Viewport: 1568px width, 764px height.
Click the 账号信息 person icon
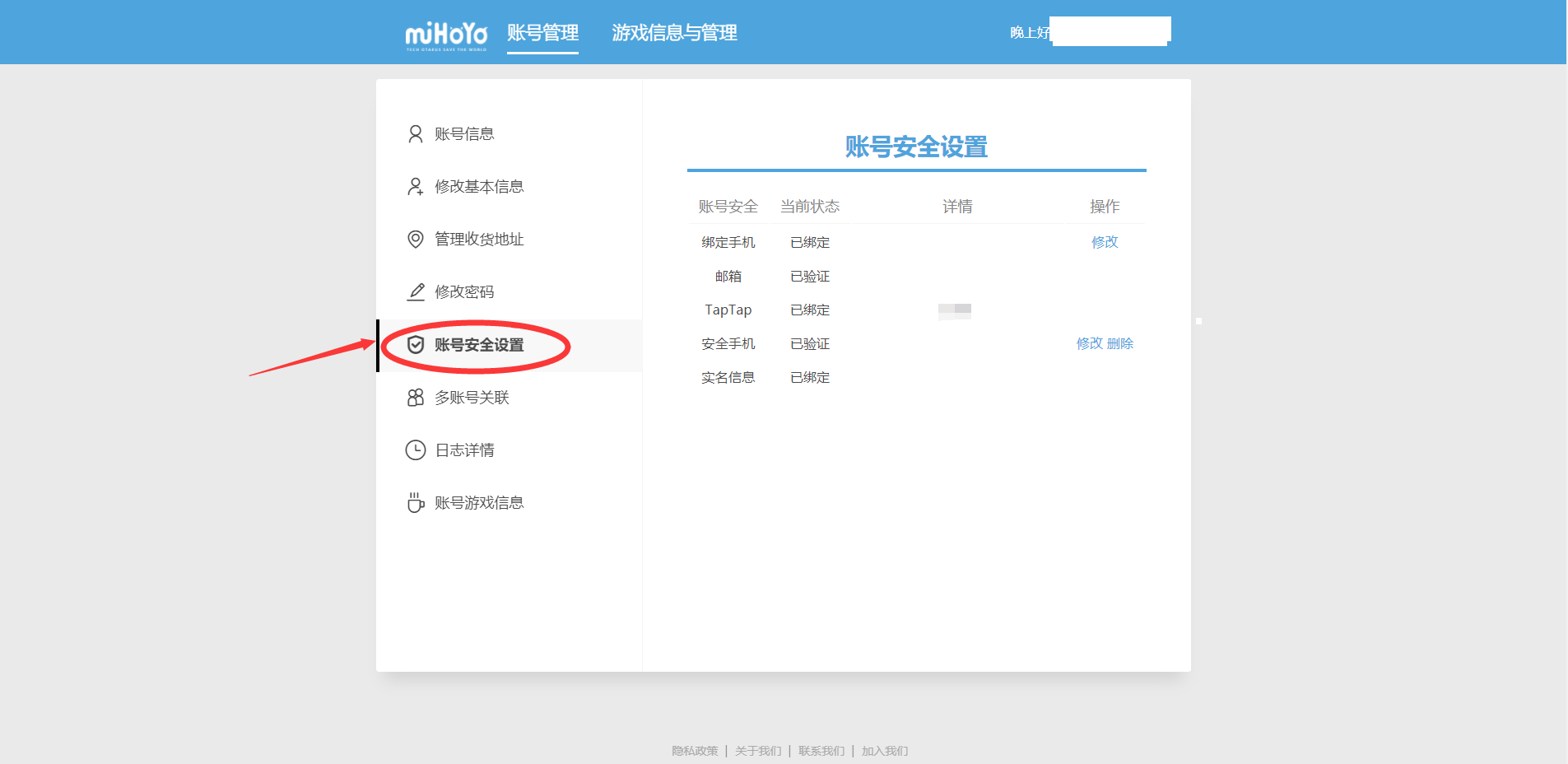pos(415,133)
